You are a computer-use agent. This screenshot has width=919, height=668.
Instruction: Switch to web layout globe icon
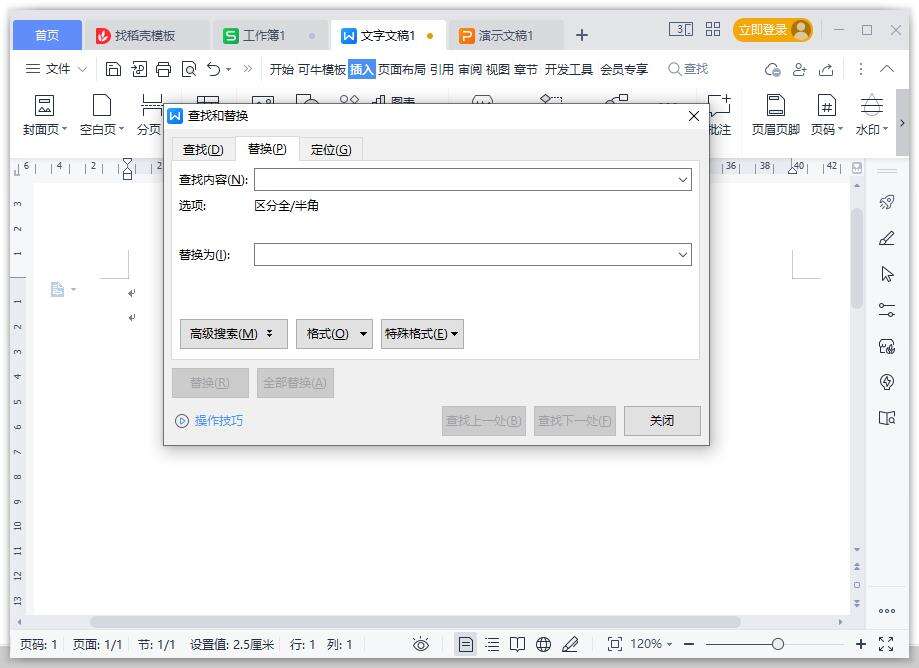pos(544,645)
